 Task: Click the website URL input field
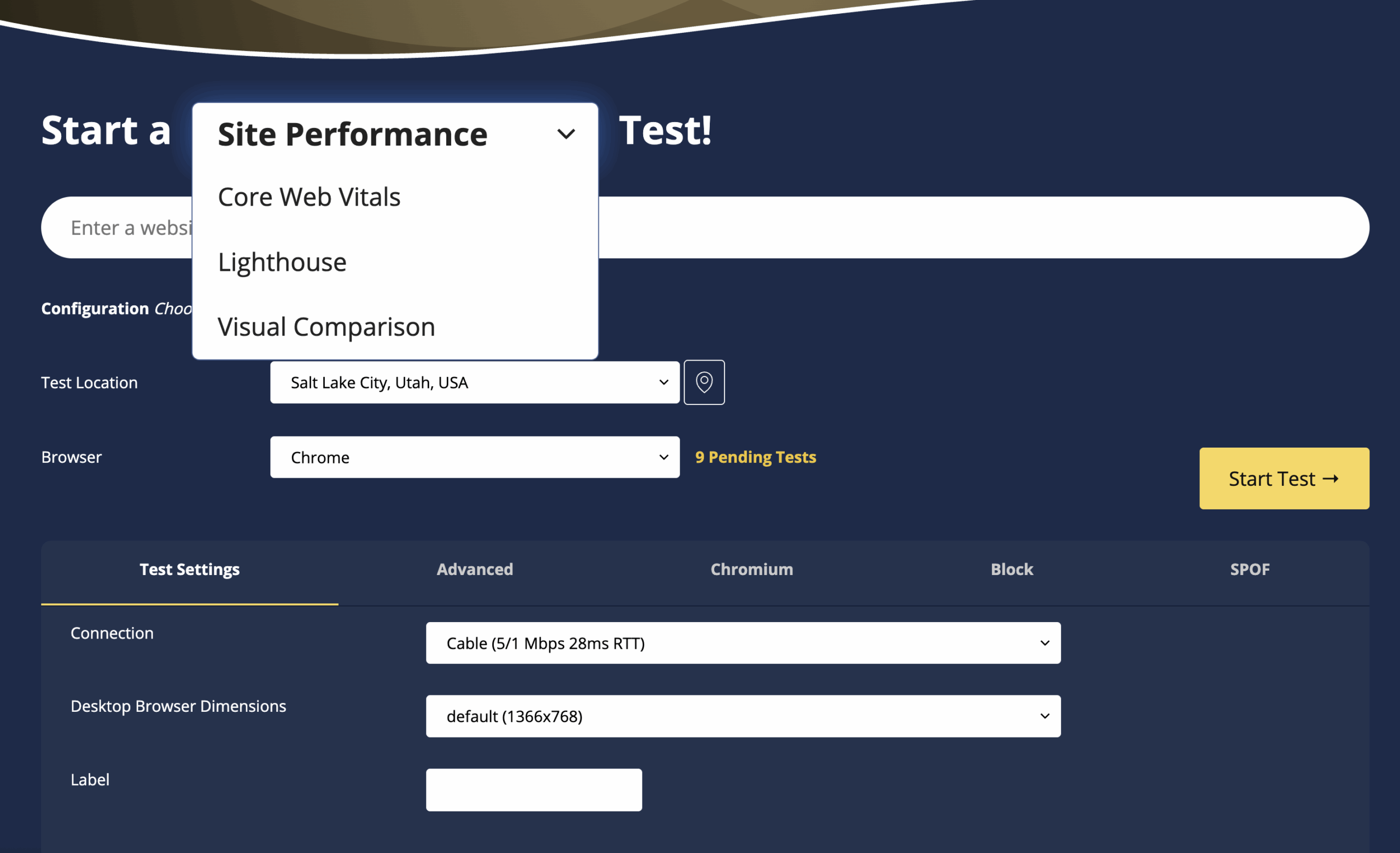point(966,227)
